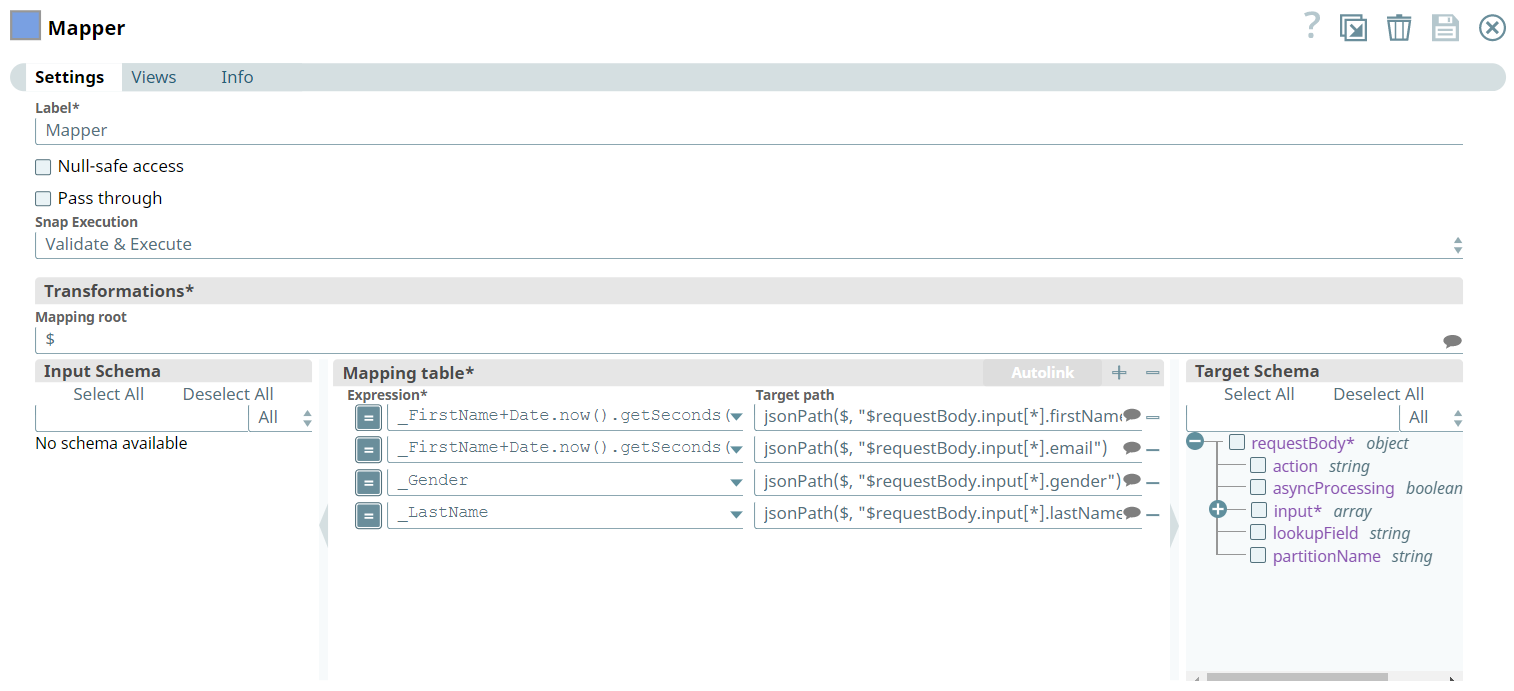Screen dimensions: 1514x691
Task: Collapse Input Schema panel left arrow
Action: click(323, 526)
